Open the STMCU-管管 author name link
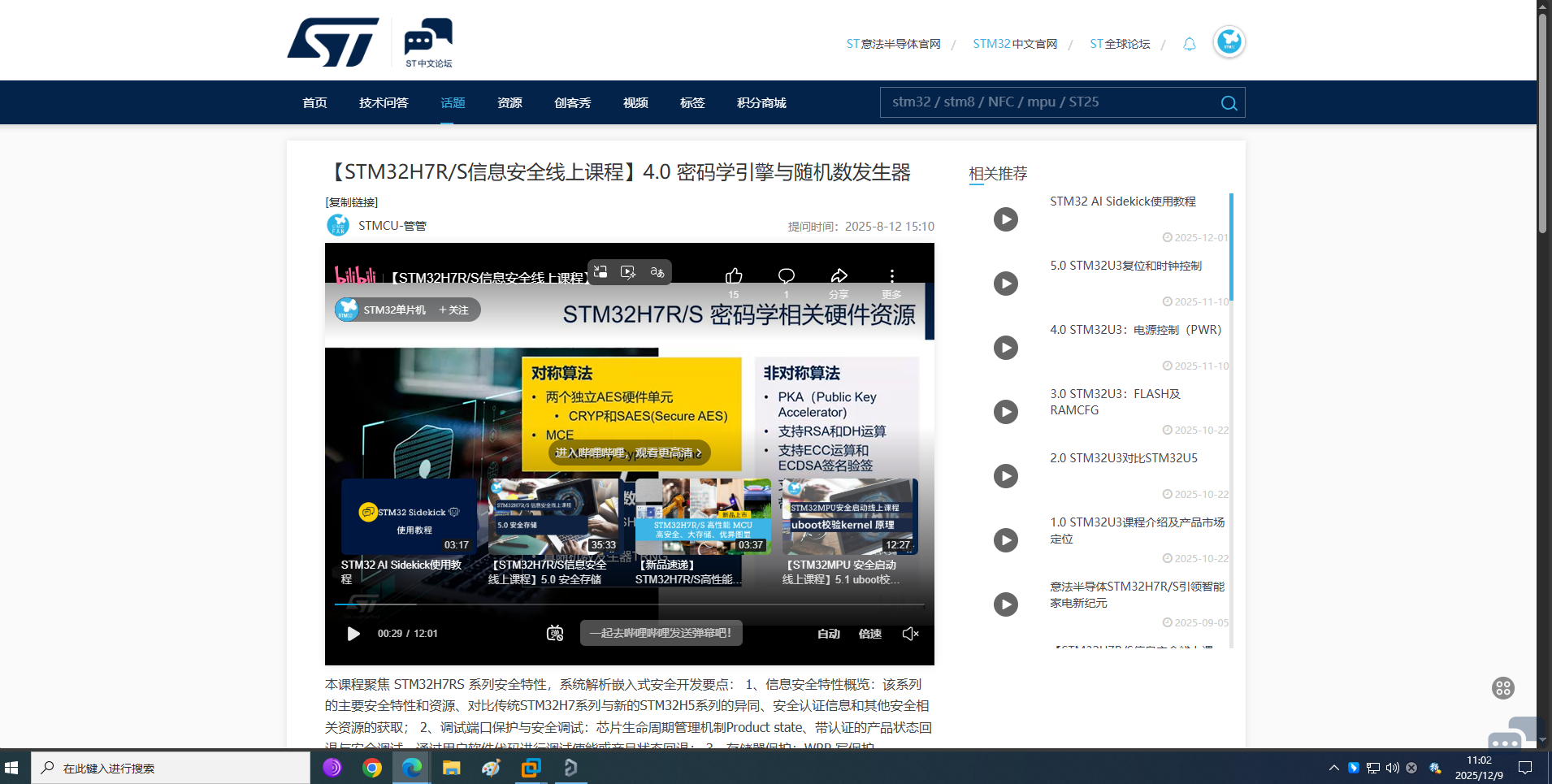Image resolution: width=1552 pixels, height=784 pixels. pos(392,226)
